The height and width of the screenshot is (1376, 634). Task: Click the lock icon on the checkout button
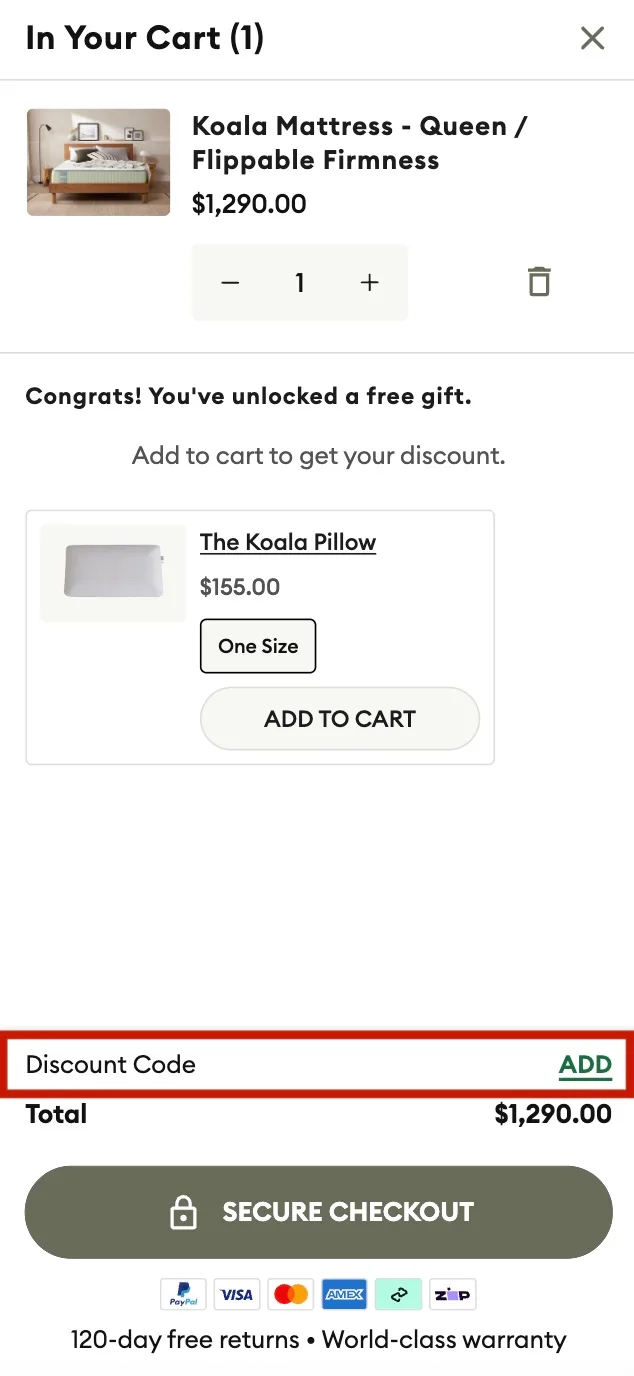[x=184, y=1211]
